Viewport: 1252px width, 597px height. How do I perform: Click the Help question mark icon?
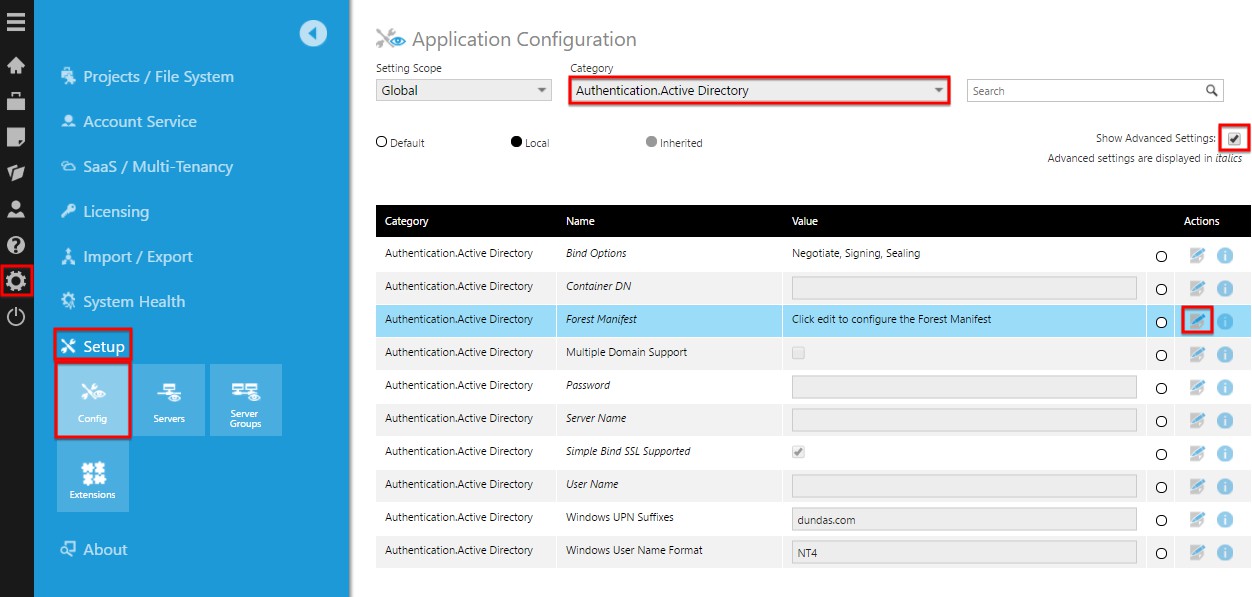coord(16,245)
